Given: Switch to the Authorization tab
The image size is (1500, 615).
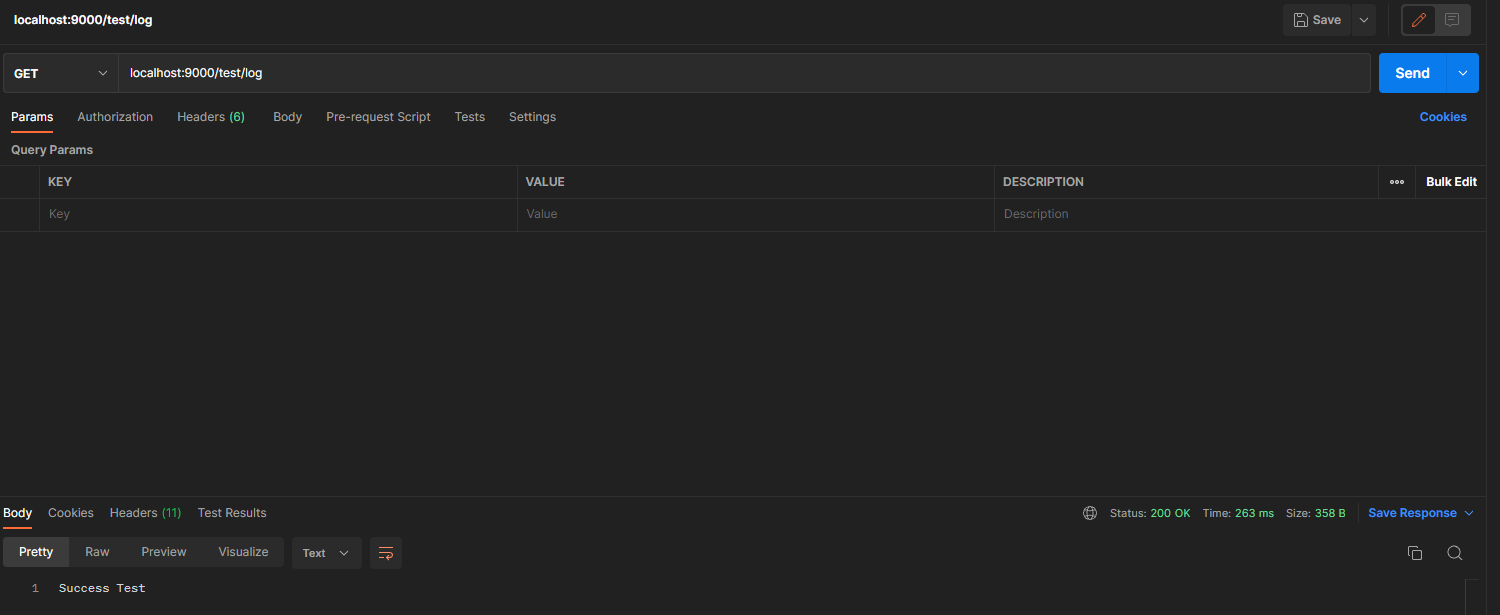Looking at the screenshot, I should (115, 117).
